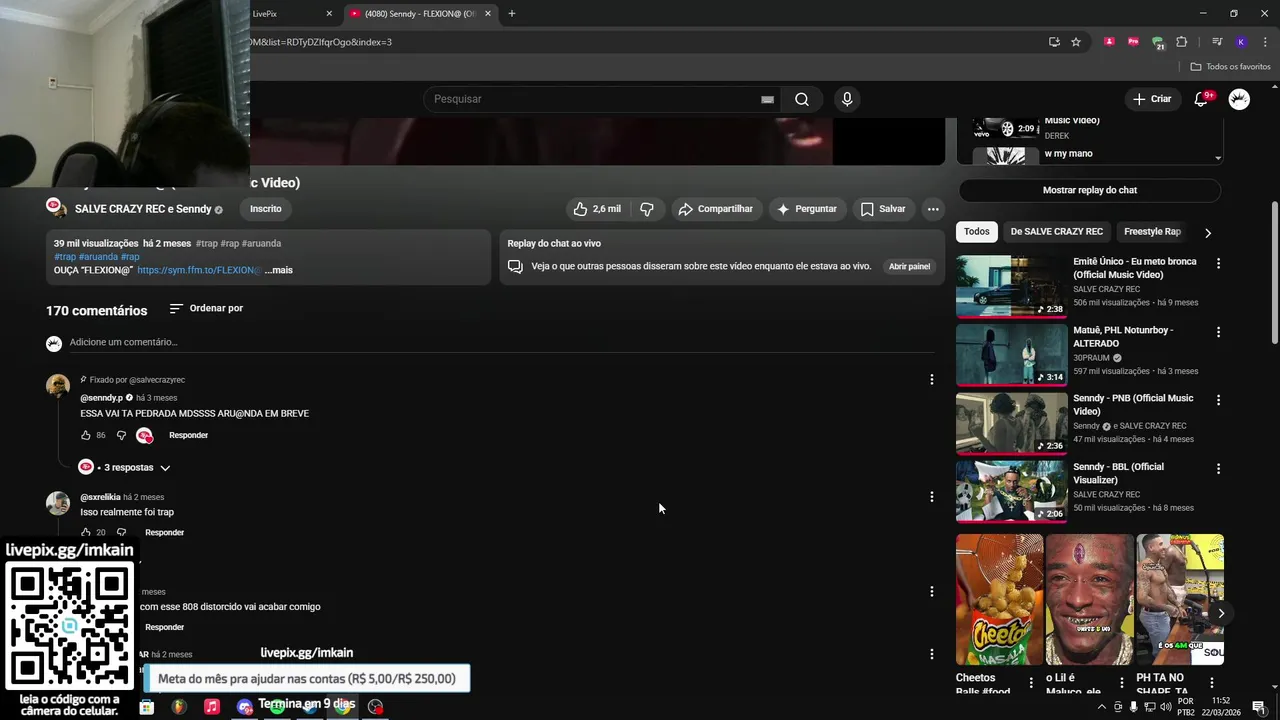Open the sym.ffm.to/FLEXION link

199,270
